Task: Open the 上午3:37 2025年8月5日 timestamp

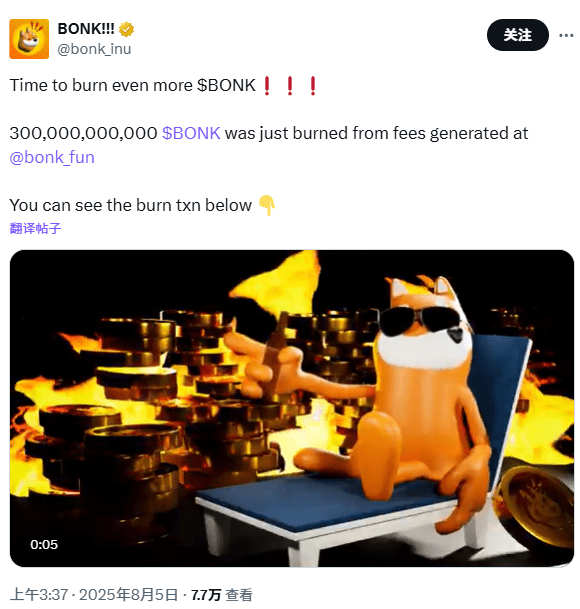Action: pyautogui.click(x=94, y=595)
